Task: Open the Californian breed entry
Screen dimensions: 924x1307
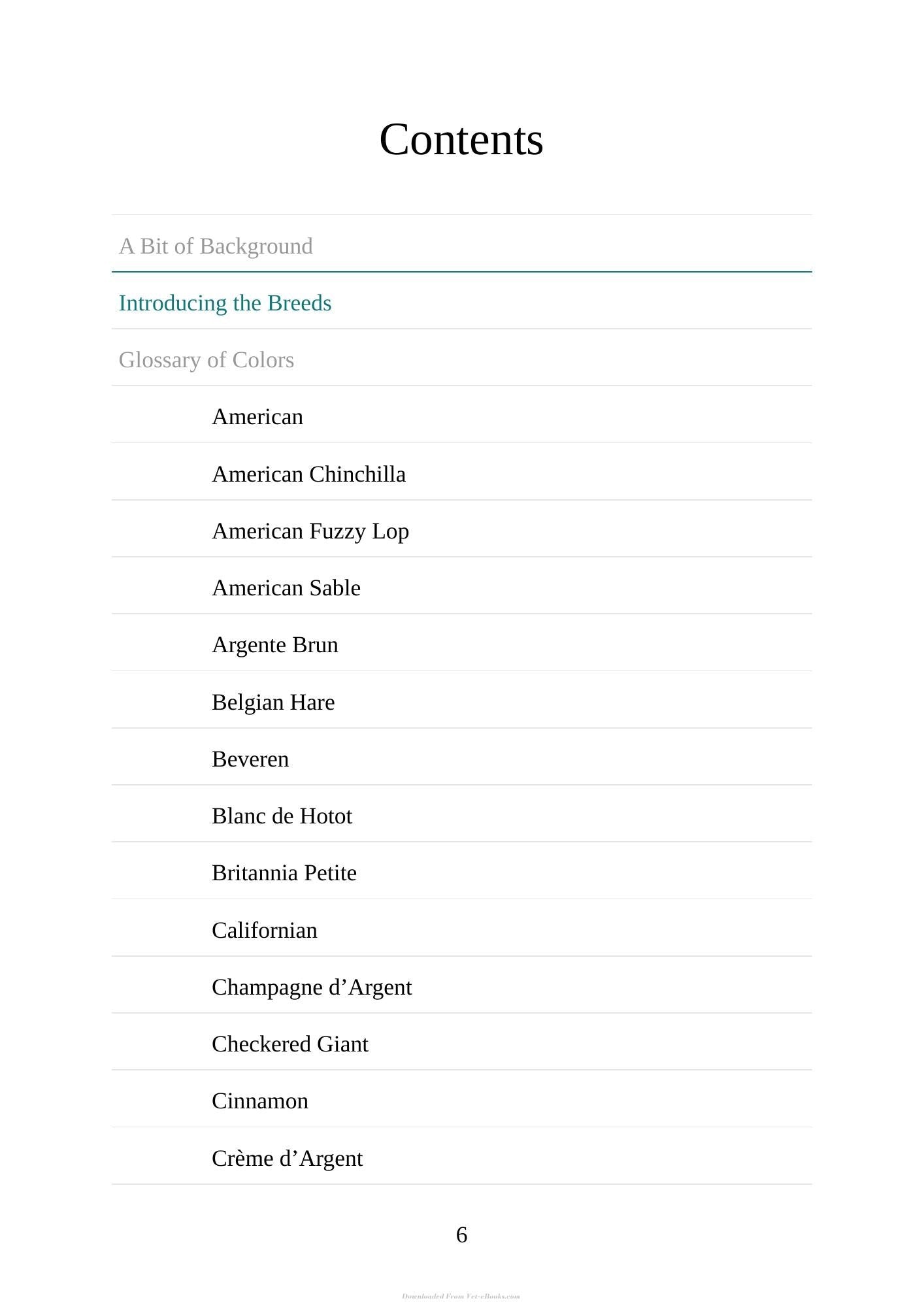Action: click(x=265, y=931)
